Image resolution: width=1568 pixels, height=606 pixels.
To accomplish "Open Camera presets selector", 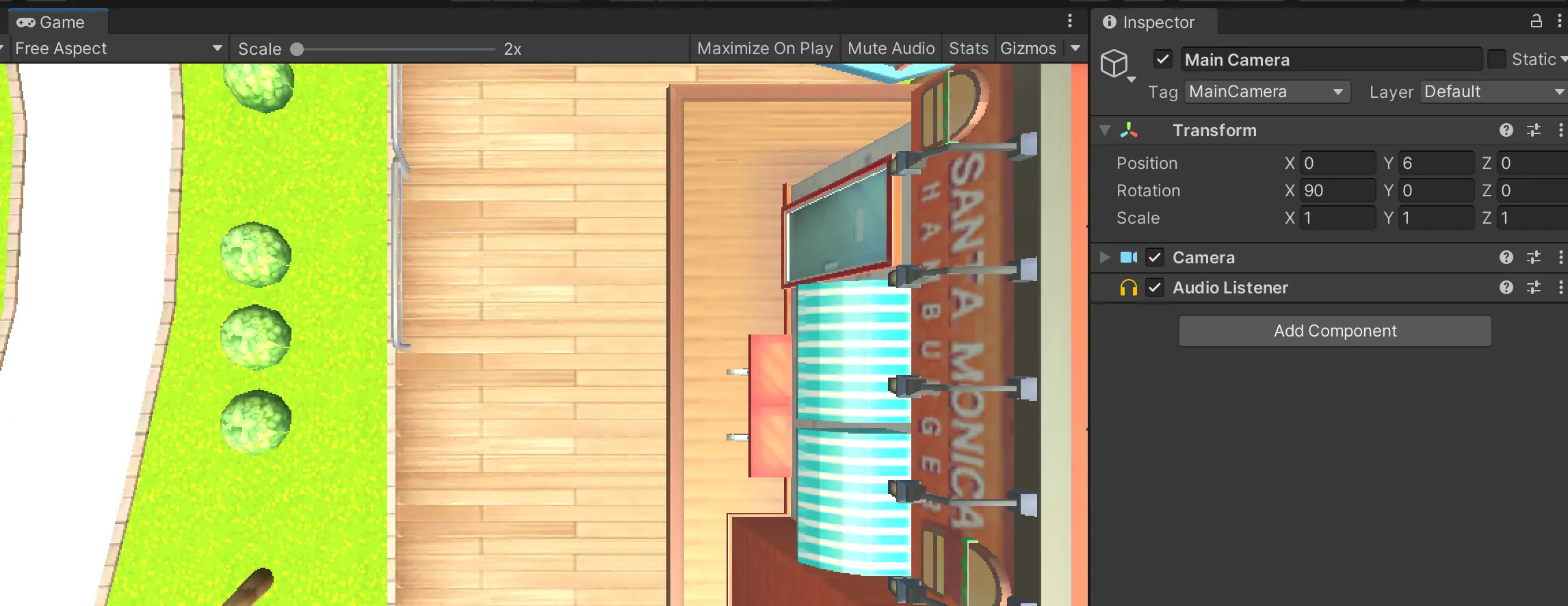I will [x=1534, y=257].
